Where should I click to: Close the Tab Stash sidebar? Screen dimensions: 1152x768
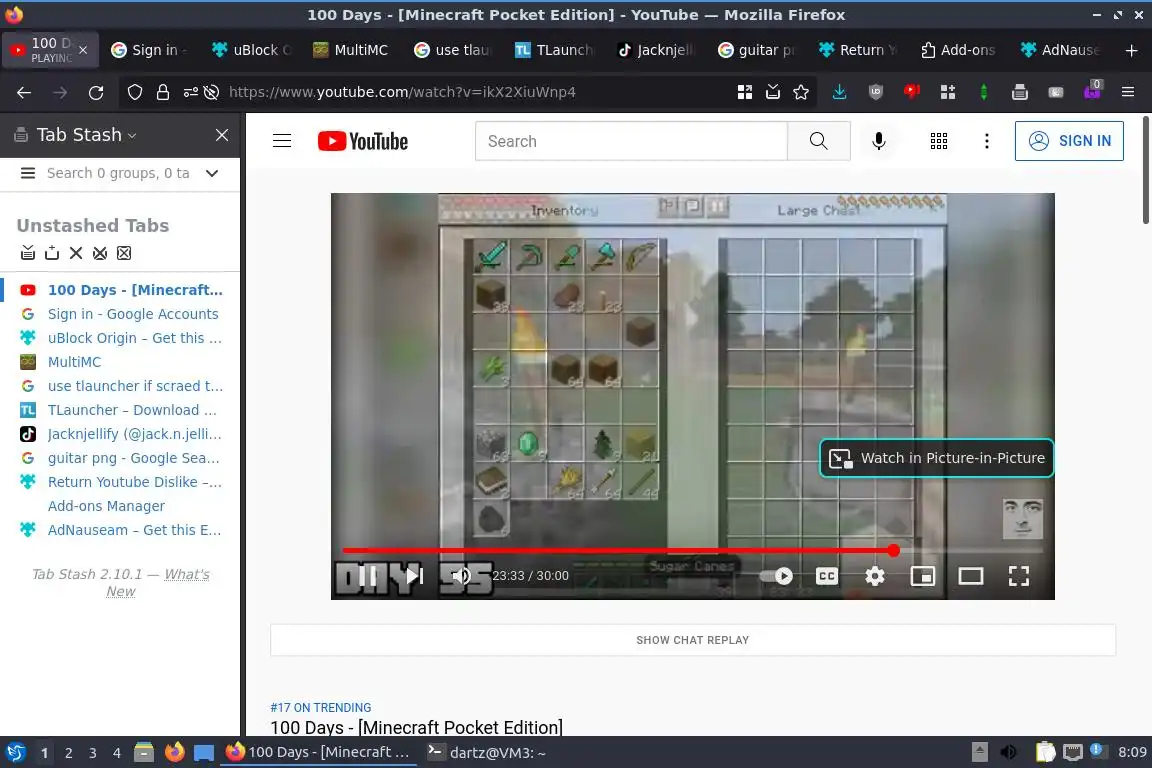coord(222,135)
